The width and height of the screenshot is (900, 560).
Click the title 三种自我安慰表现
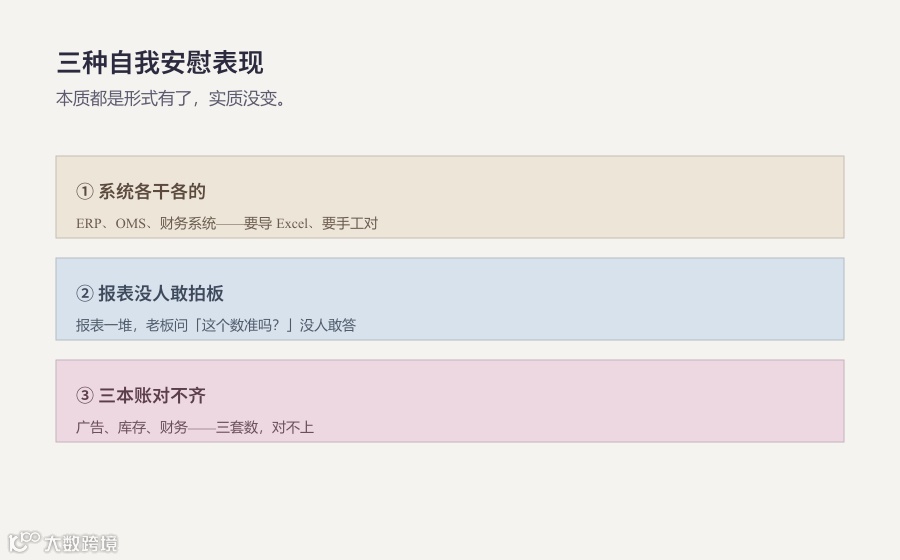[x=160, y=63]
